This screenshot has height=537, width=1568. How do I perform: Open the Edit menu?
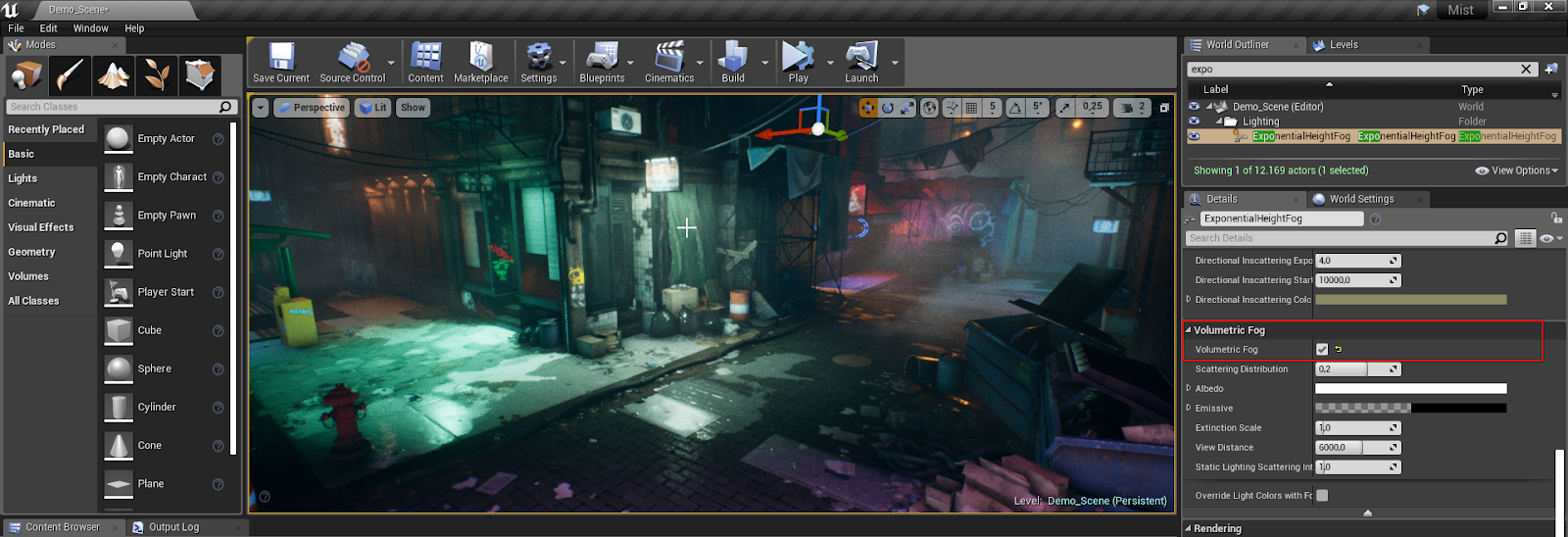pos(48,28)
